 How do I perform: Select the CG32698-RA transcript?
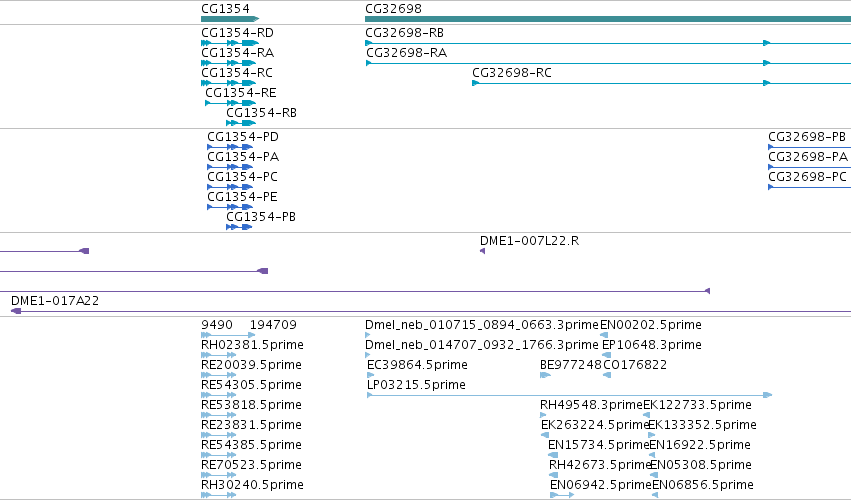(407, 53)
